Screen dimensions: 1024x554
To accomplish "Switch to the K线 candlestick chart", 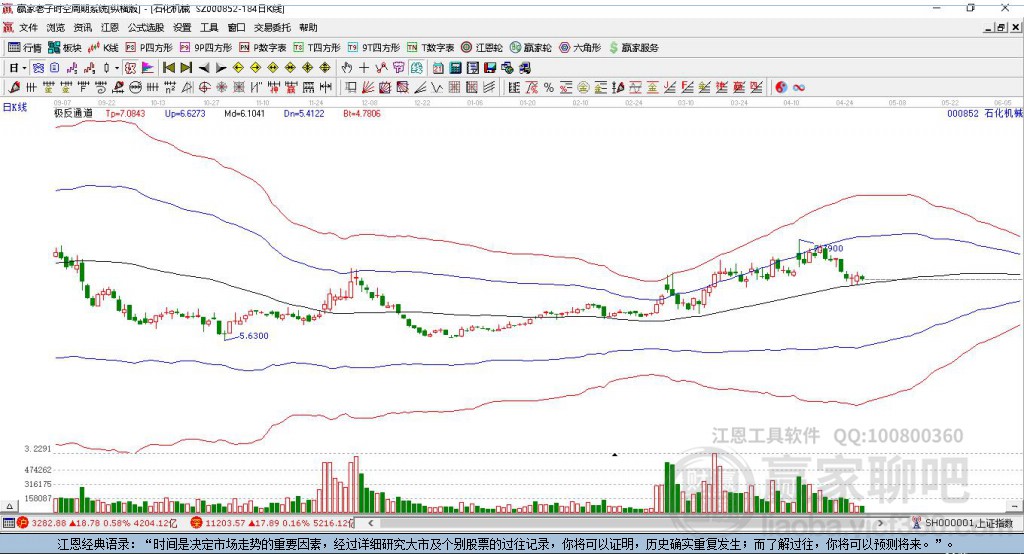I will click(x=103, y=48).
